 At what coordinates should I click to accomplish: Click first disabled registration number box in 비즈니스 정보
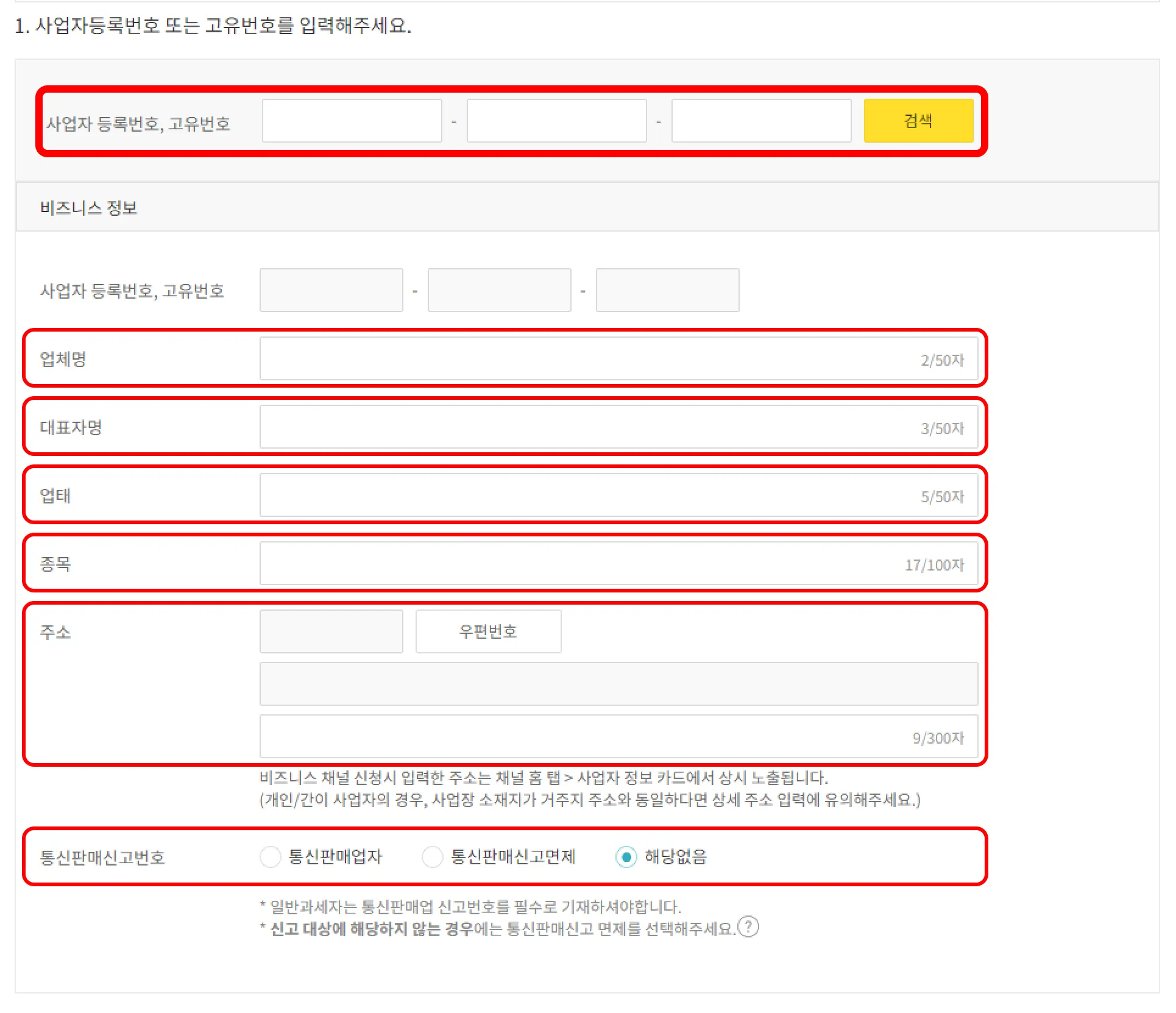331,290
